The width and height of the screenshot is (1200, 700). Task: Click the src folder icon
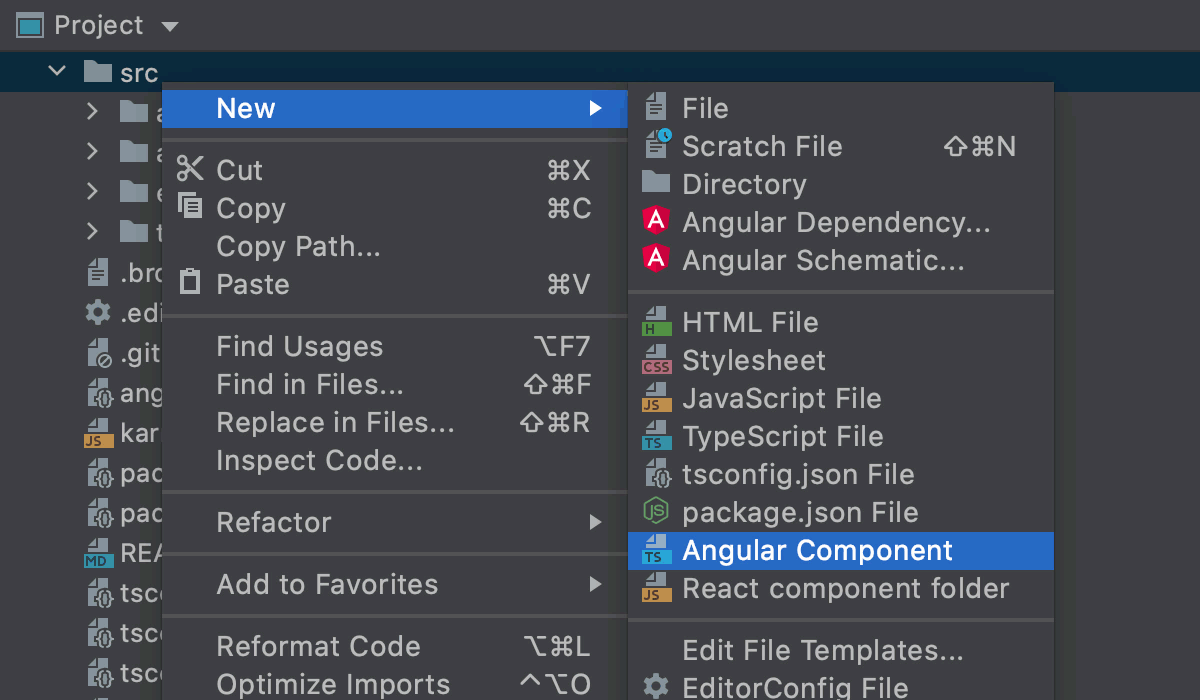97,71
